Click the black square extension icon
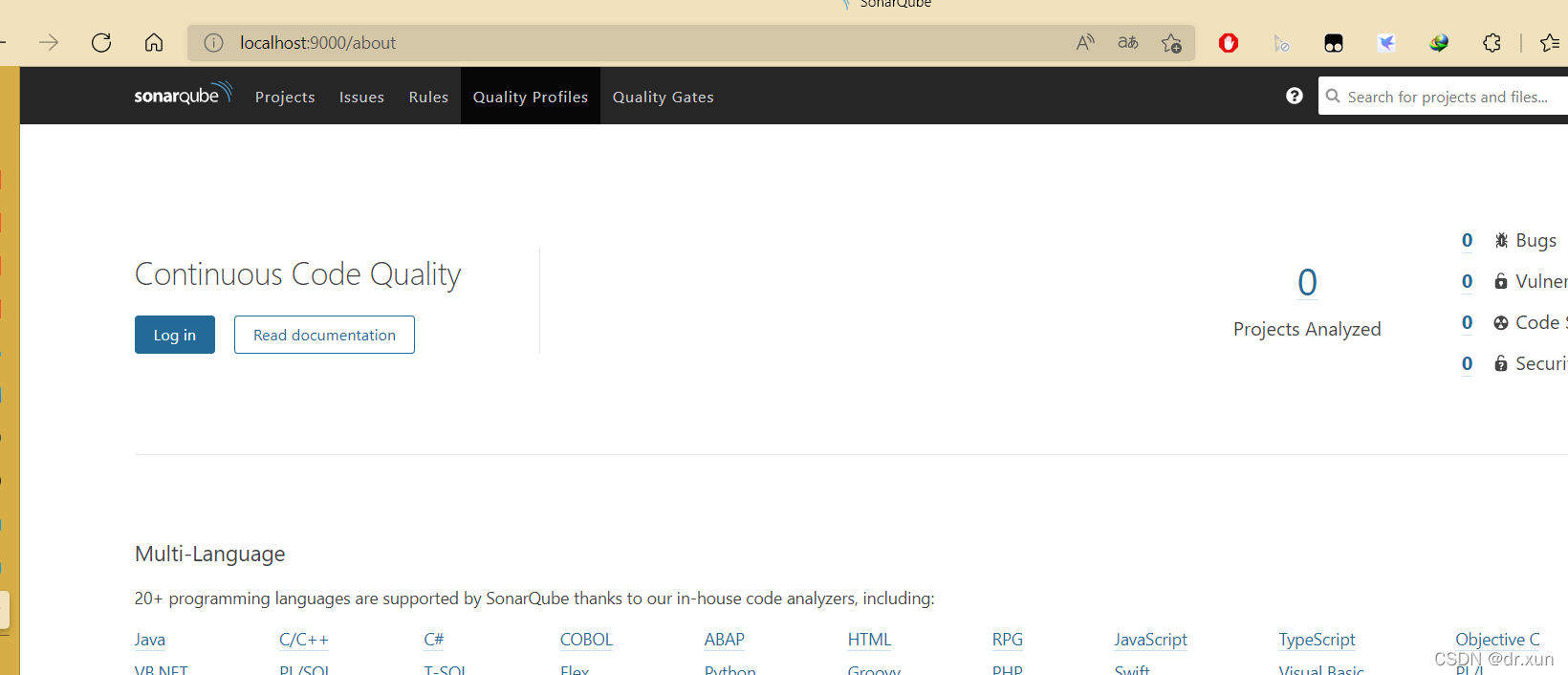This screenshot has width=1568, height=675. pos(1334,43)
